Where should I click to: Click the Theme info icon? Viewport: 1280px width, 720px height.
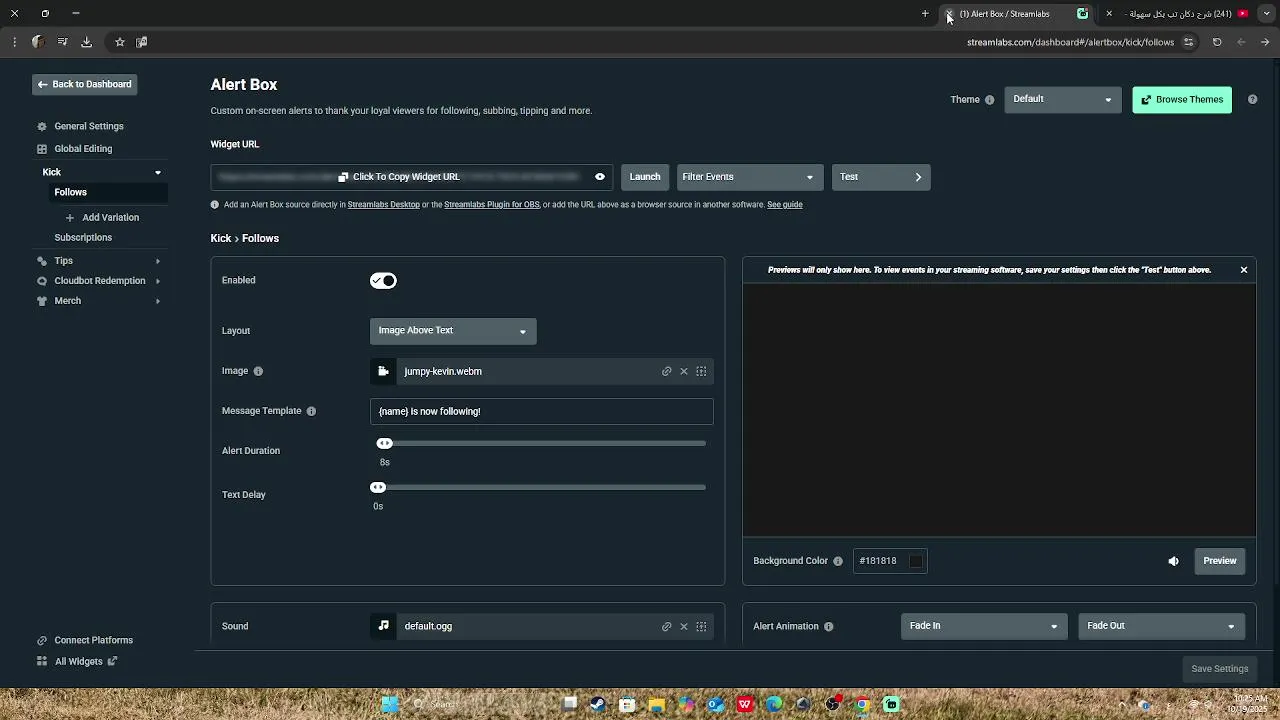click(990, 100)
